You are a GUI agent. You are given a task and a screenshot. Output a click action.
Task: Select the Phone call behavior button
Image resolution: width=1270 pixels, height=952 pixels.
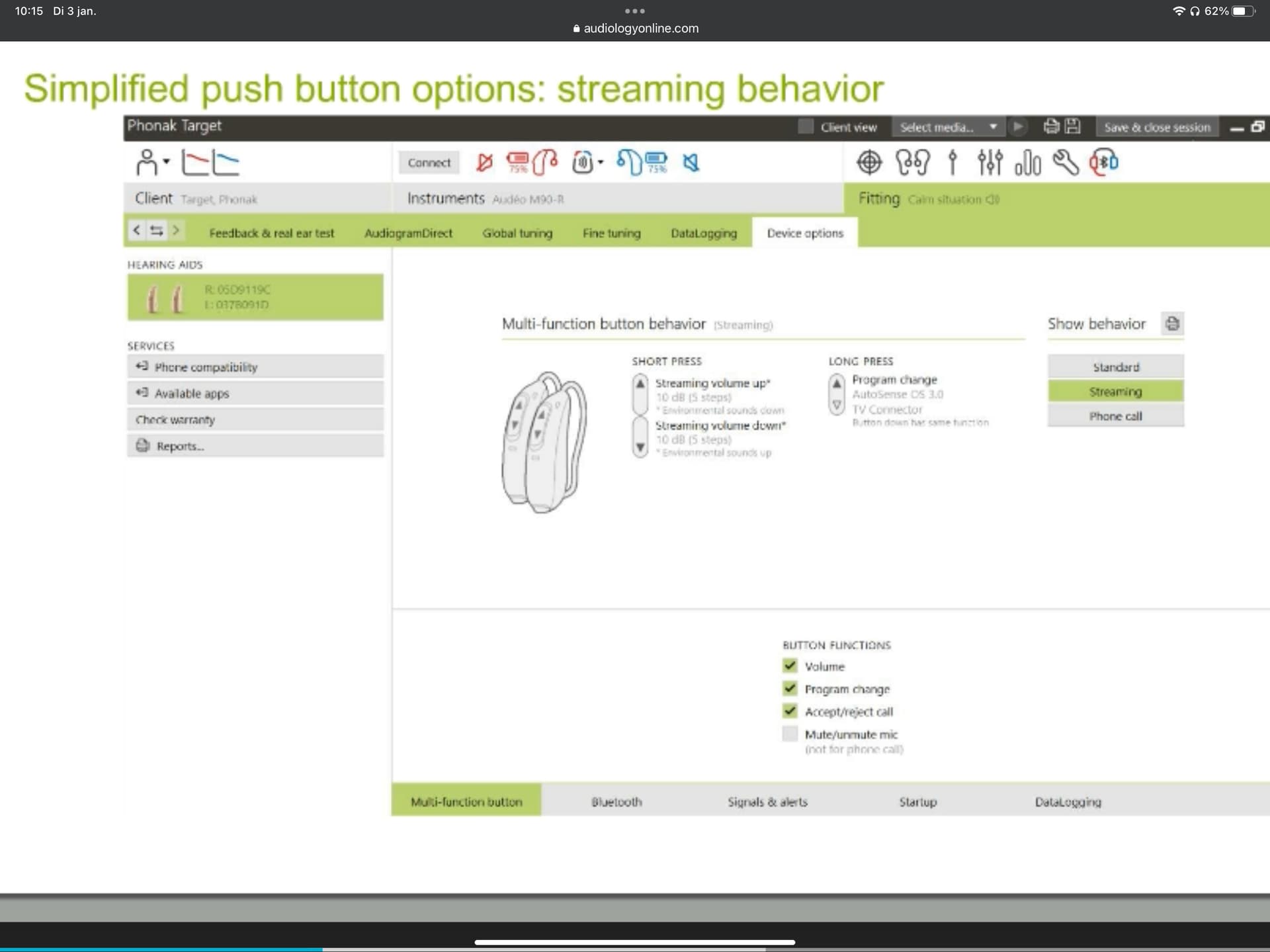[1115, 416]
